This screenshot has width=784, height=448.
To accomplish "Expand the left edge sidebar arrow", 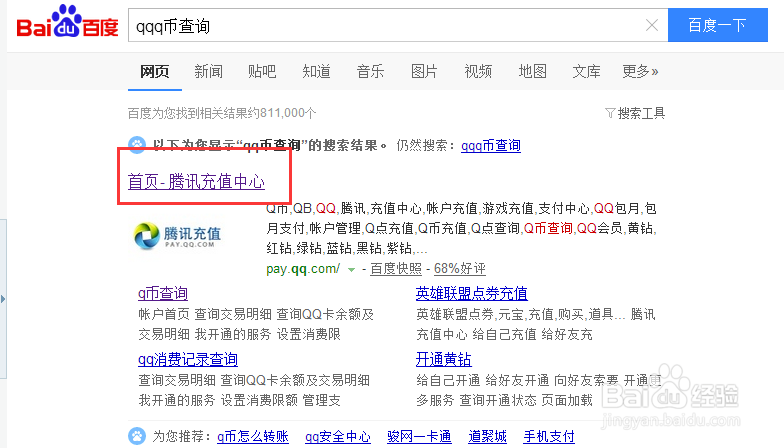I will point(3,299).
